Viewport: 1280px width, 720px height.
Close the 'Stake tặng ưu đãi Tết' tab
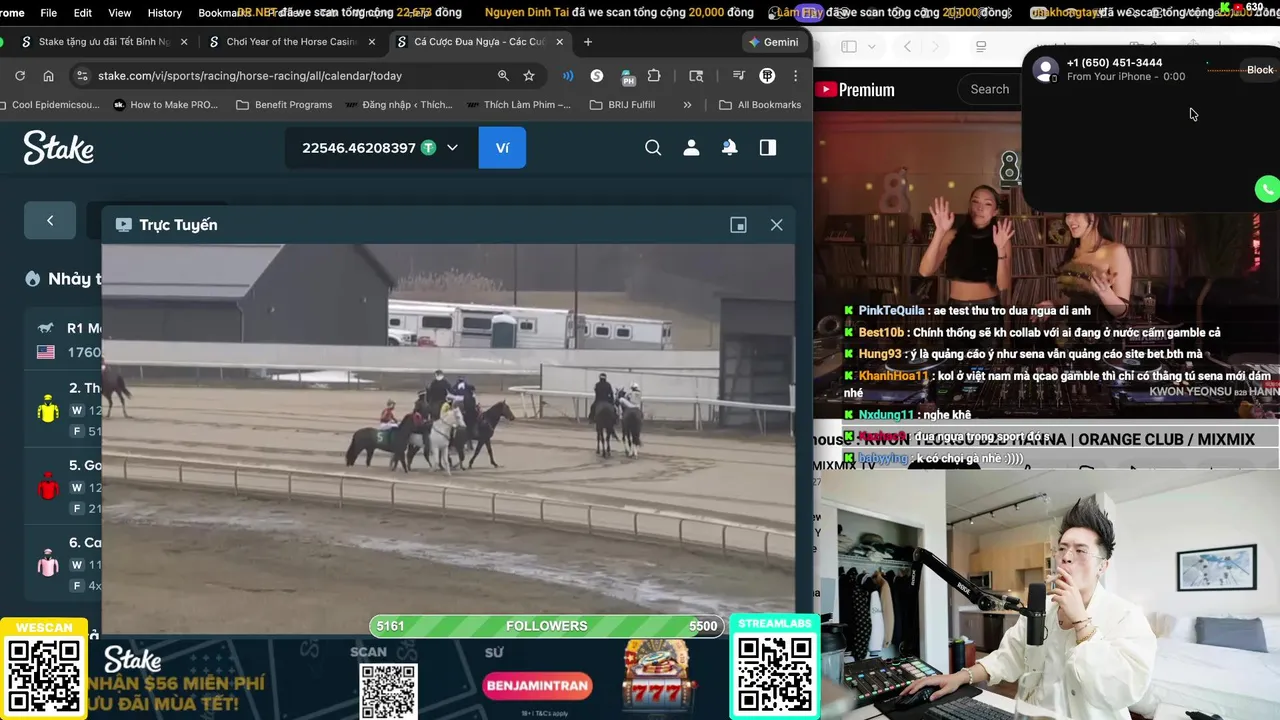pos(184,42)
